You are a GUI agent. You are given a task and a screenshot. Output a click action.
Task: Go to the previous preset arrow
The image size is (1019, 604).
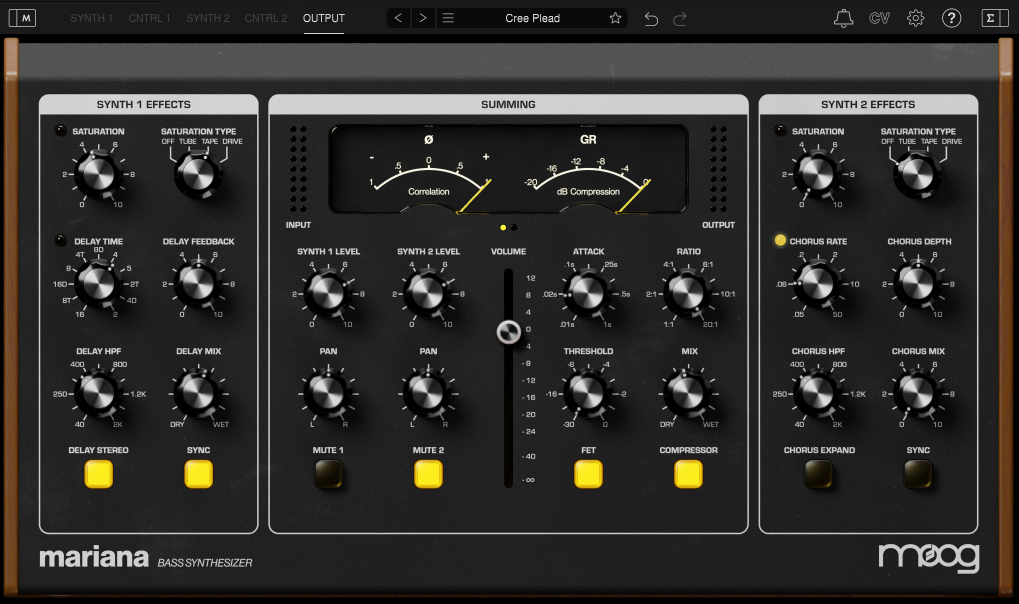point(398,18)
